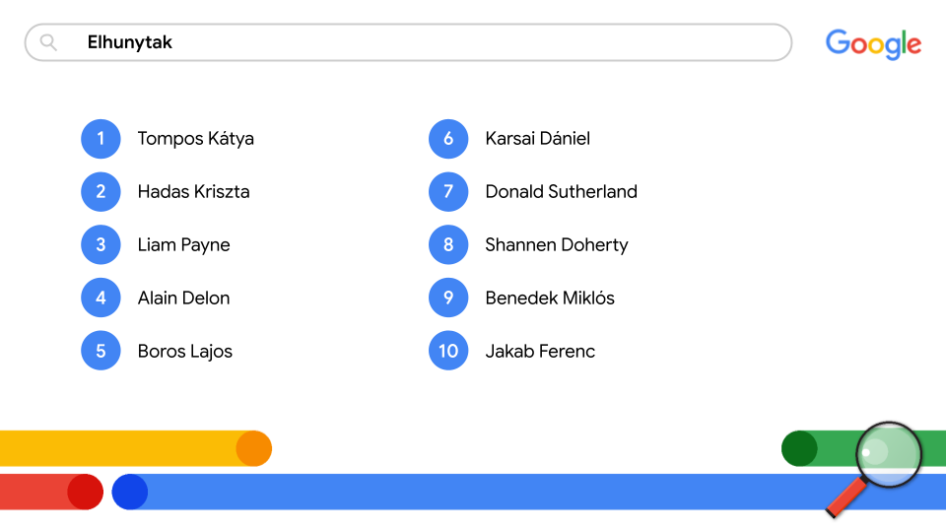Click the number 8 circle badge
946x532 pixels.
click(x=448, y=244)
